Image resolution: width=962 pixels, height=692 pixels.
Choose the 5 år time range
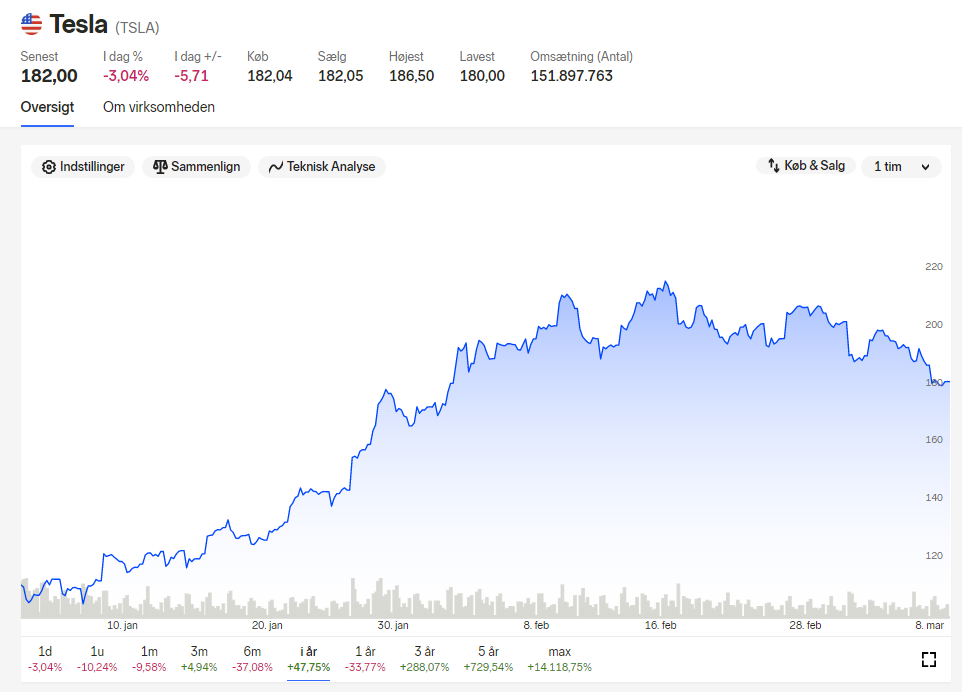click(488, 659)
